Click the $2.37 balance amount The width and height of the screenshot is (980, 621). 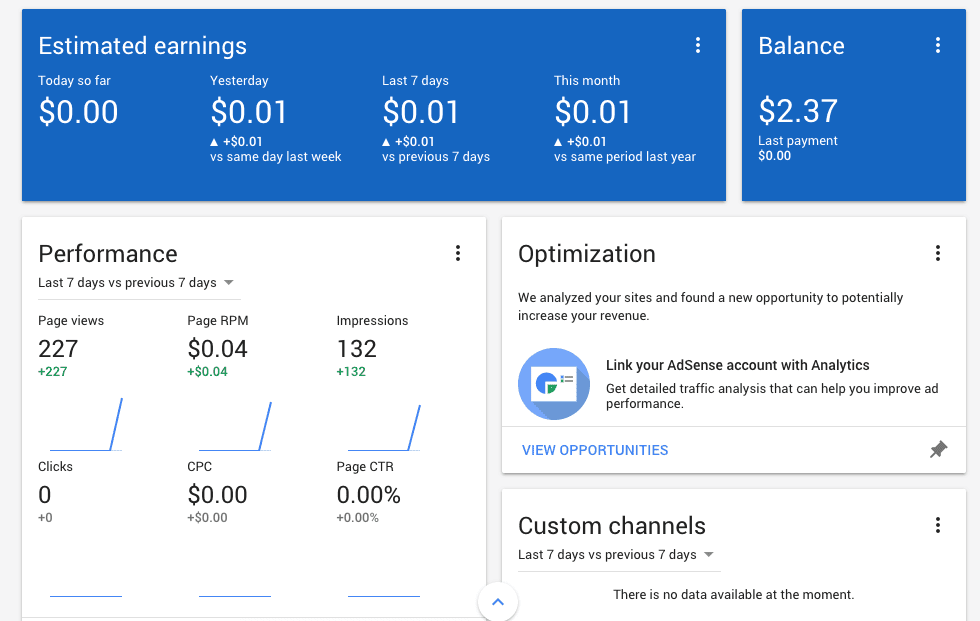click(x=797, y=111)
